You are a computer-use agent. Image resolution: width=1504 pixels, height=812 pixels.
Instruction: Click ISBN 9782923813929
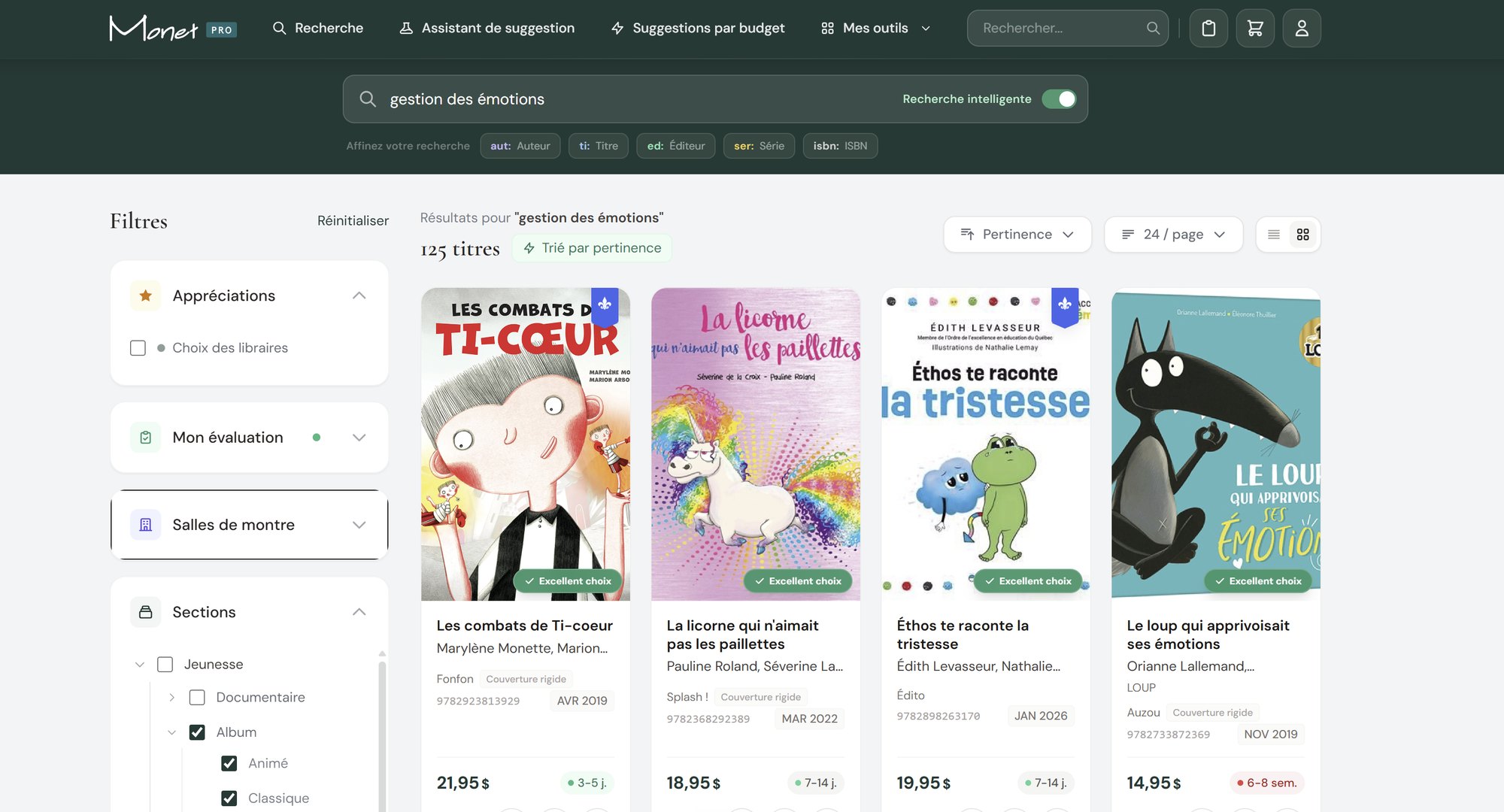click(x=478, y=701)
